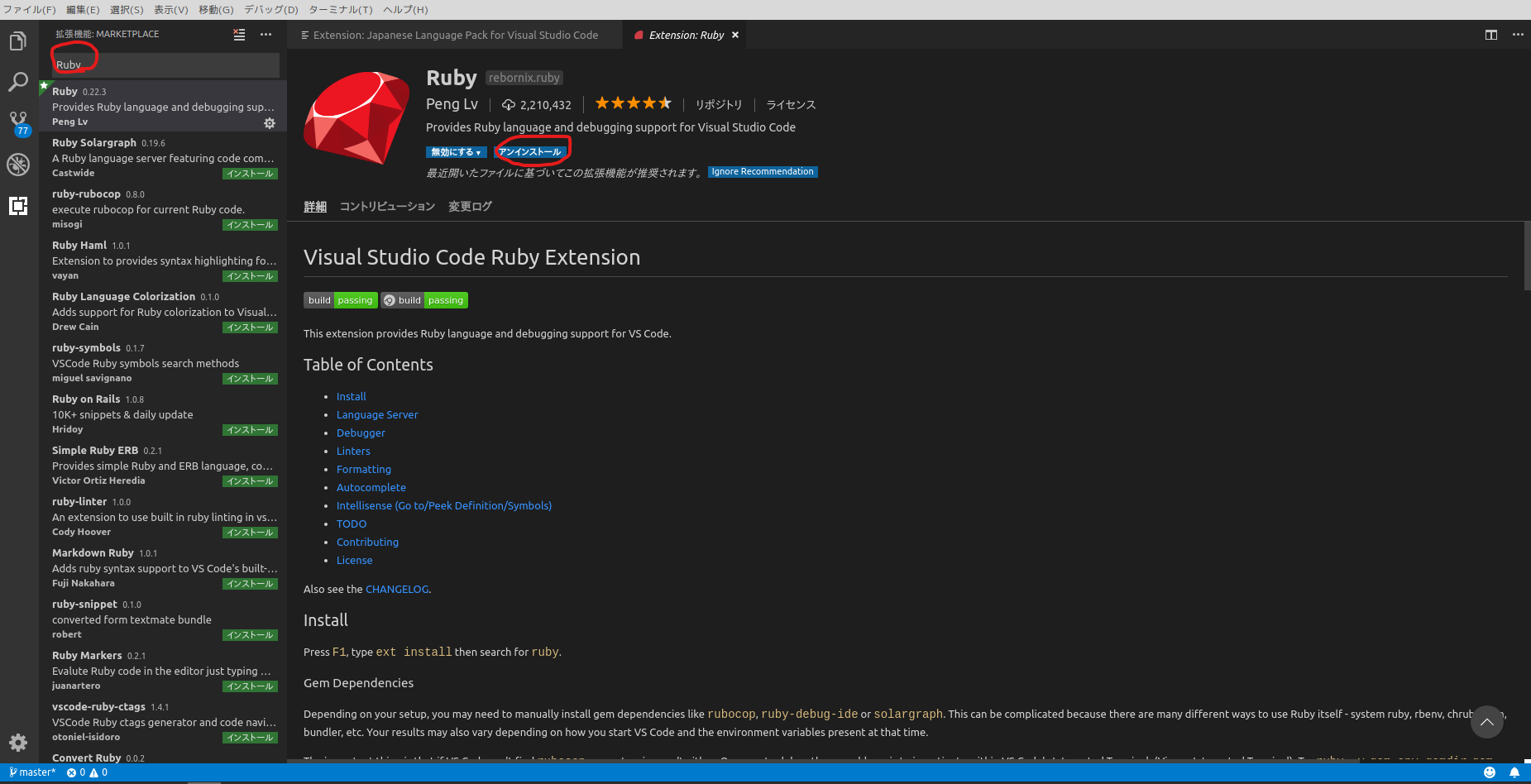
Task: Open the CHANGELOG link
Action: coord(397,590)
